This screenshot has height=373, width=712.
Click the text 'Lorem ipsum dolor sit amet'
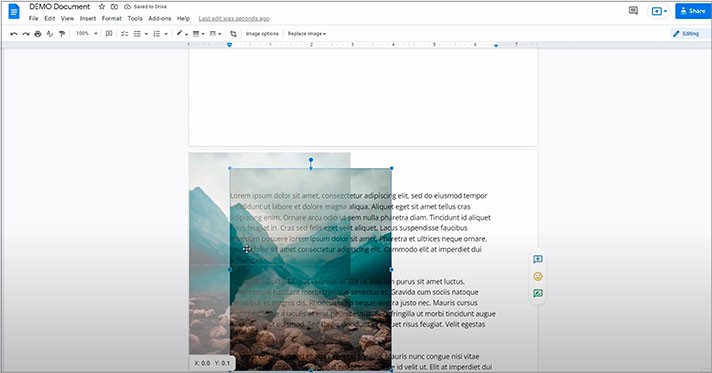pos(274,196)
